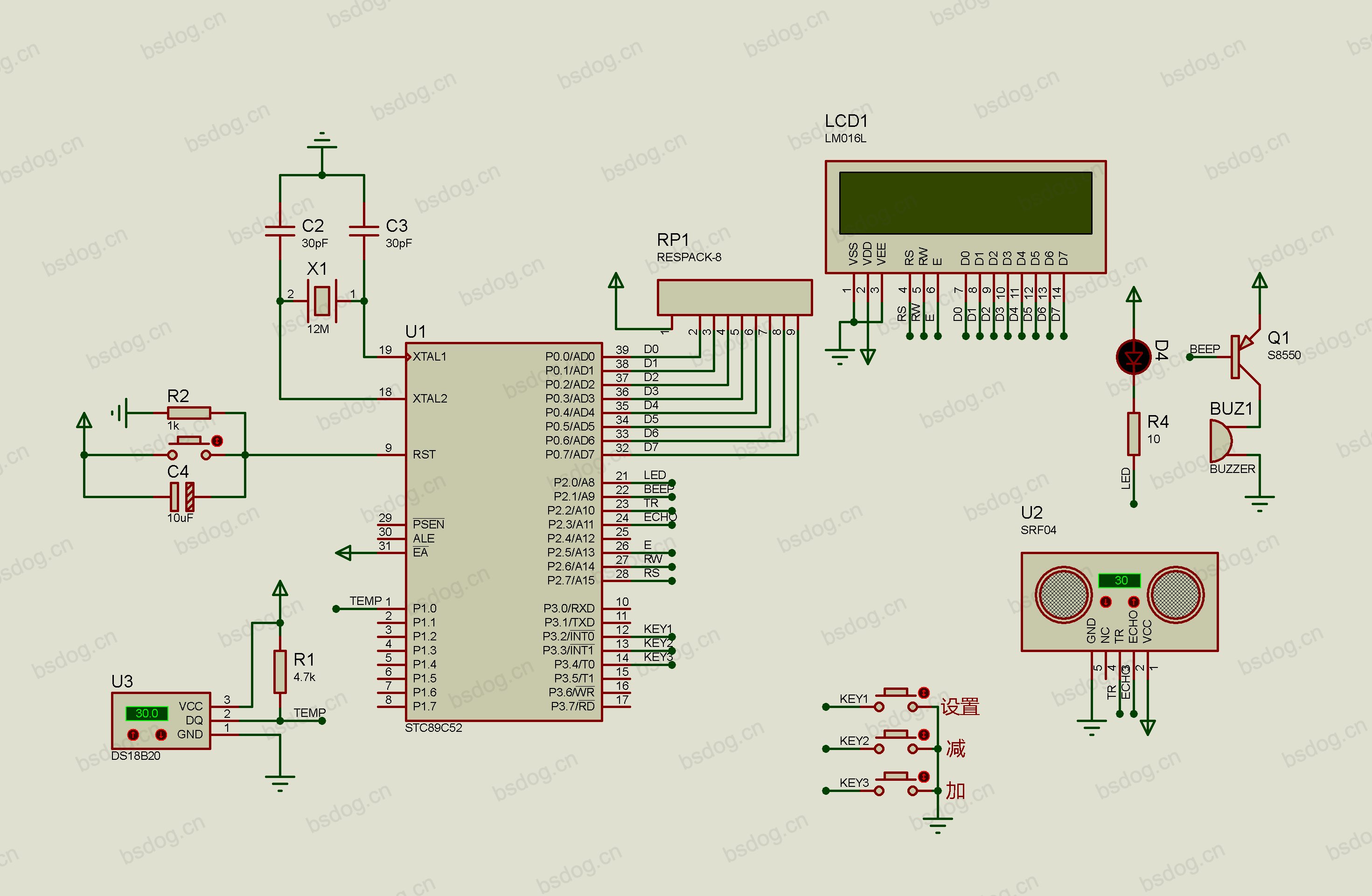
Task: Select the C2 30pF capacitor
Action: click(279, 230)
